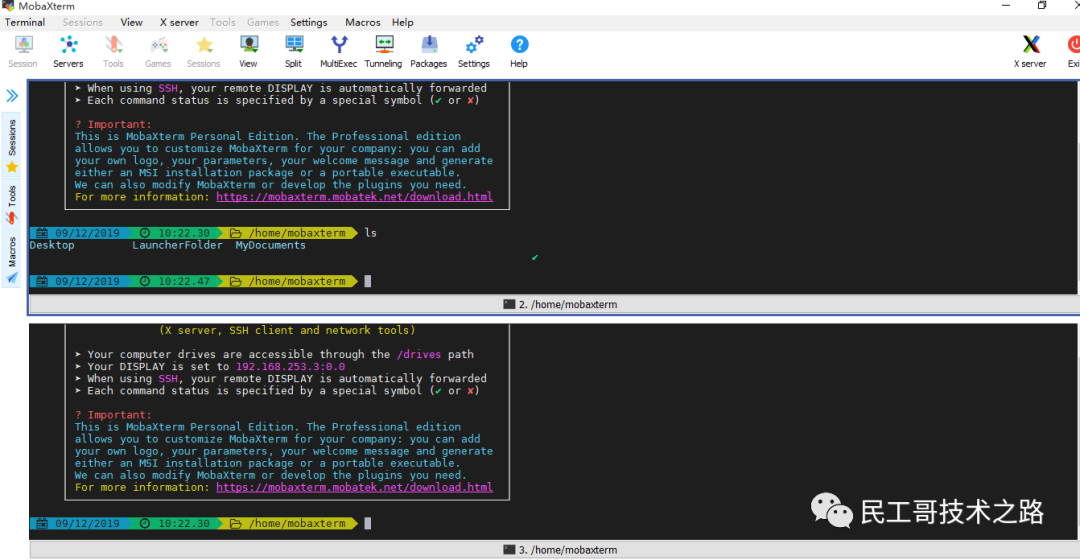1080x560 pixels.
Task: Open the View menu in menu bar
Action: [x=132, y=22]
